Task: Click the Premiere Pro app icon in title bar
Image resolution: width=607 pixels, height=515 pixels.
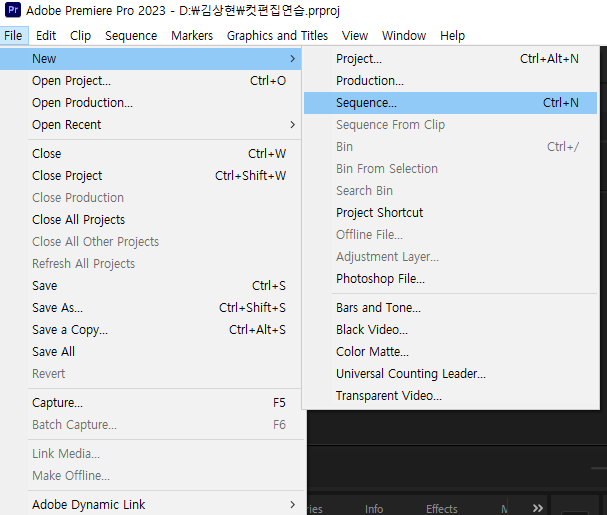Action: tap(13, 10)
